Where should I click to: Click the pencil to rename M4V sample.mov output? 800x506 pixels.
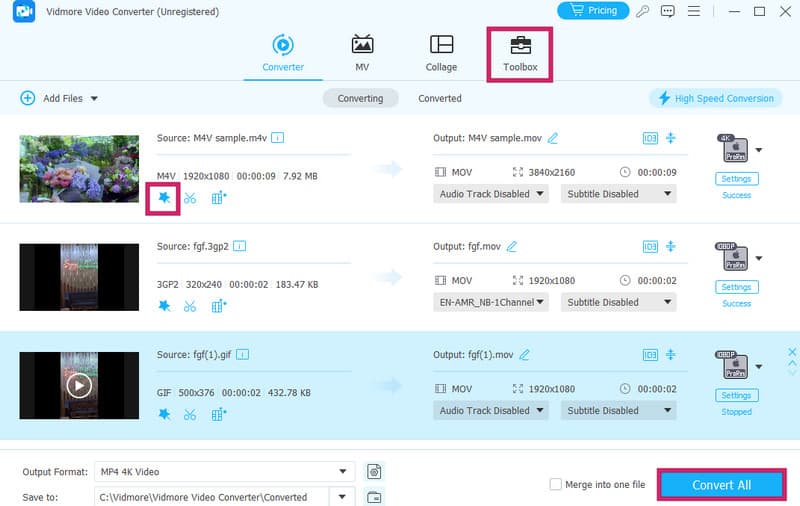553,138
